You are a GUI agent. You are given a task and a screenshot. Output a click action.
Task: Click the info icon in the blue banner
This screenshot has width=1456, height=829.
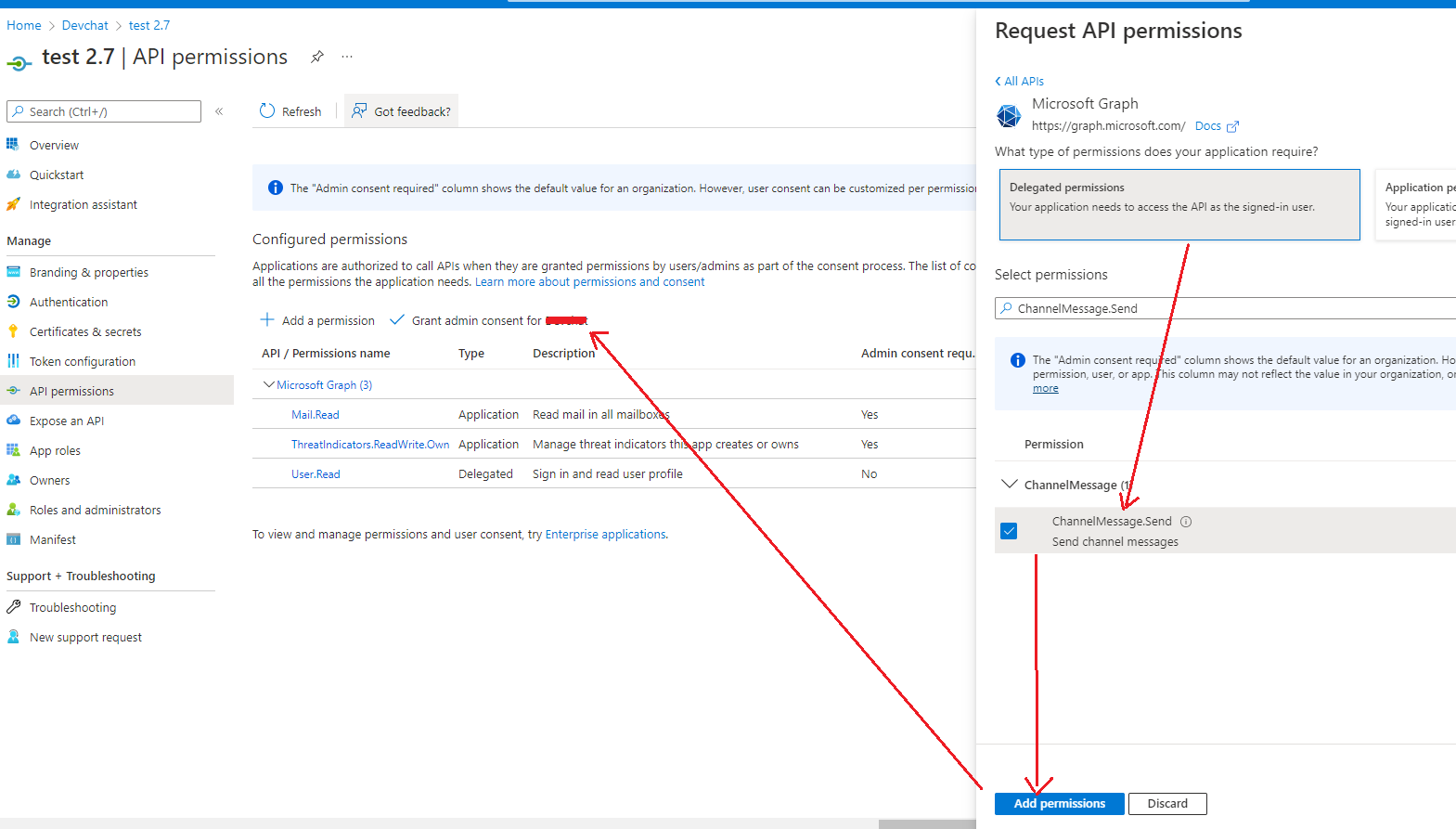[x=276, y=188]
